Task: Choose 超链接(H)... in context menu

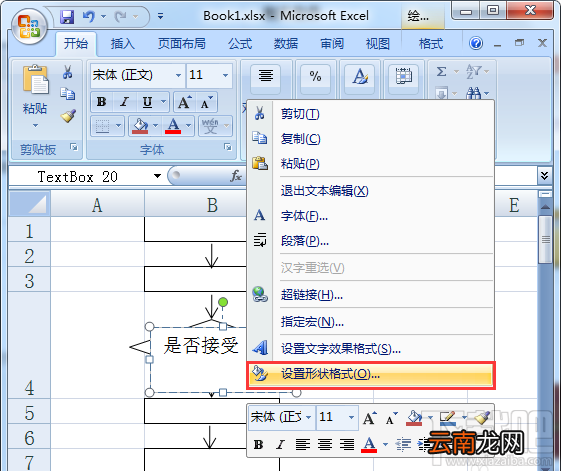Action: point(370,295)
